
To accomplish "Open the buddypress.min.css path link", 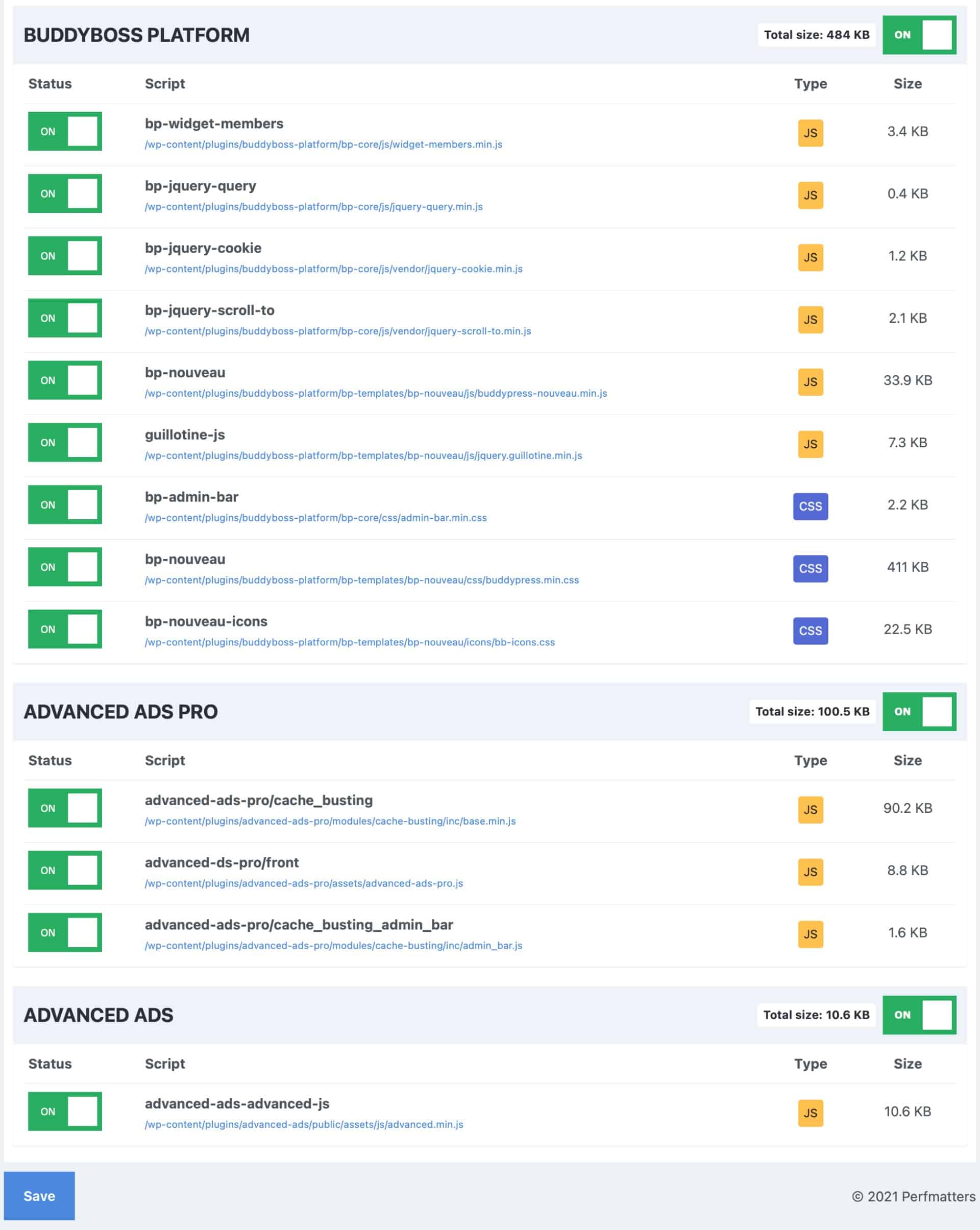I will (x=362, y=580).
